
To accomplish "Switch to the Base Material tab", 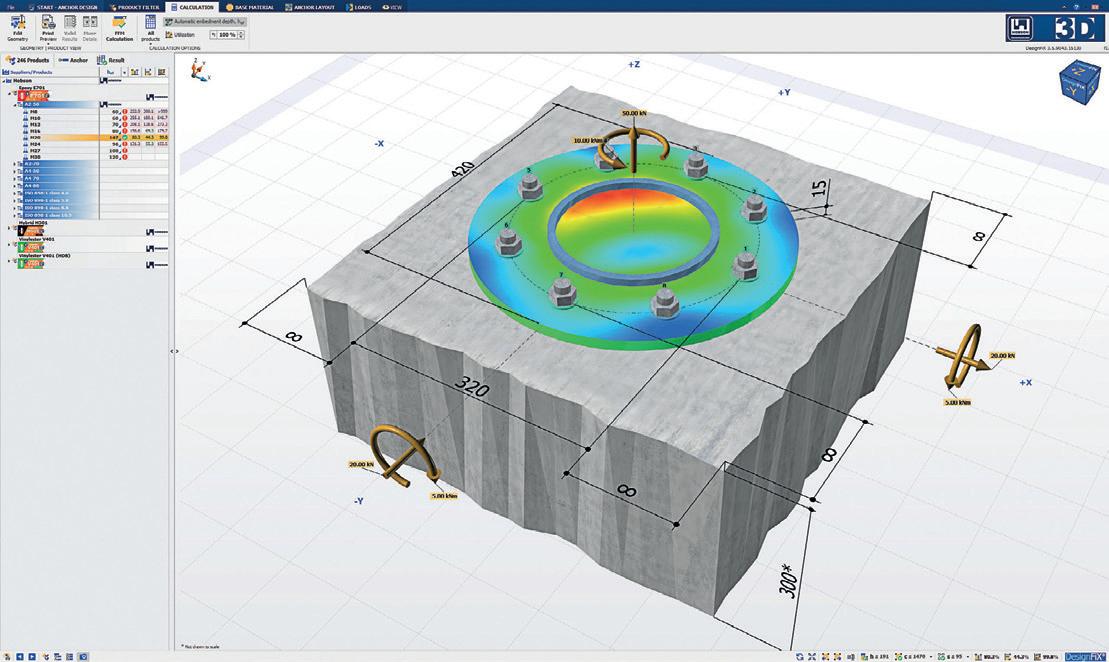I will (250, 7).
